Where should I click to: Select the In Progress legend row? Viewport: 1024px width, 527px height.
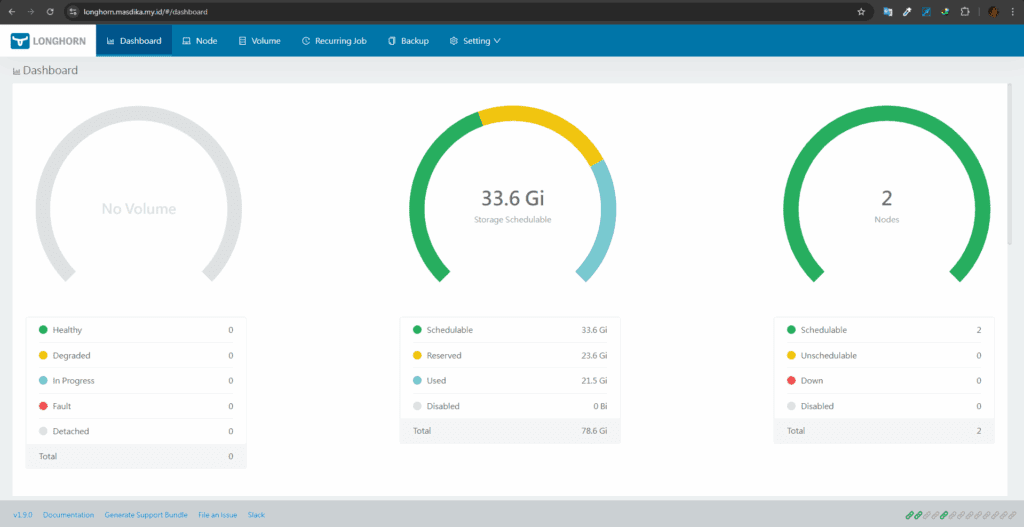[x=136, y=381]
